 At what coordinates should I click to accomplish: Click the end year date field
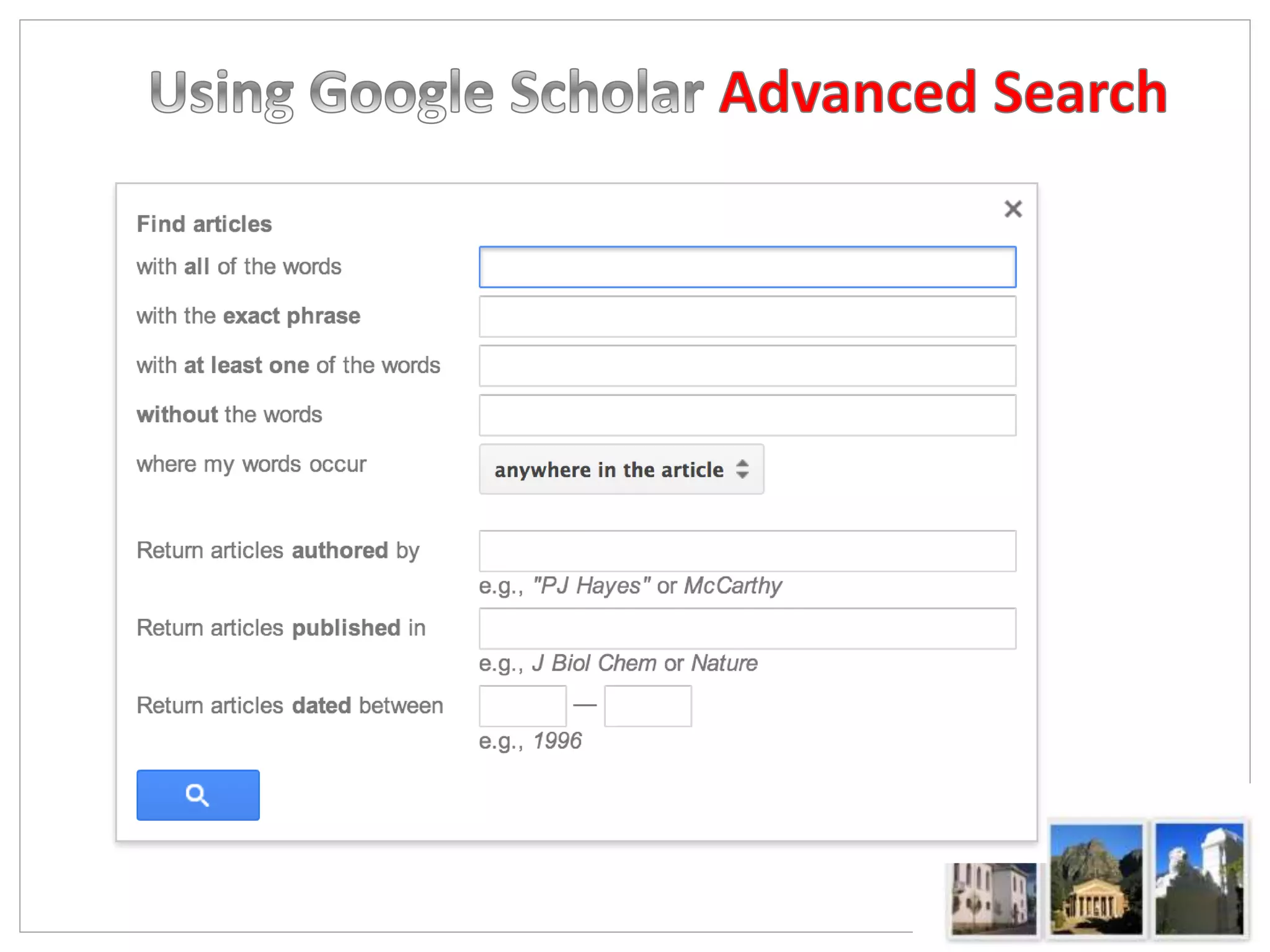coord(647,706)
